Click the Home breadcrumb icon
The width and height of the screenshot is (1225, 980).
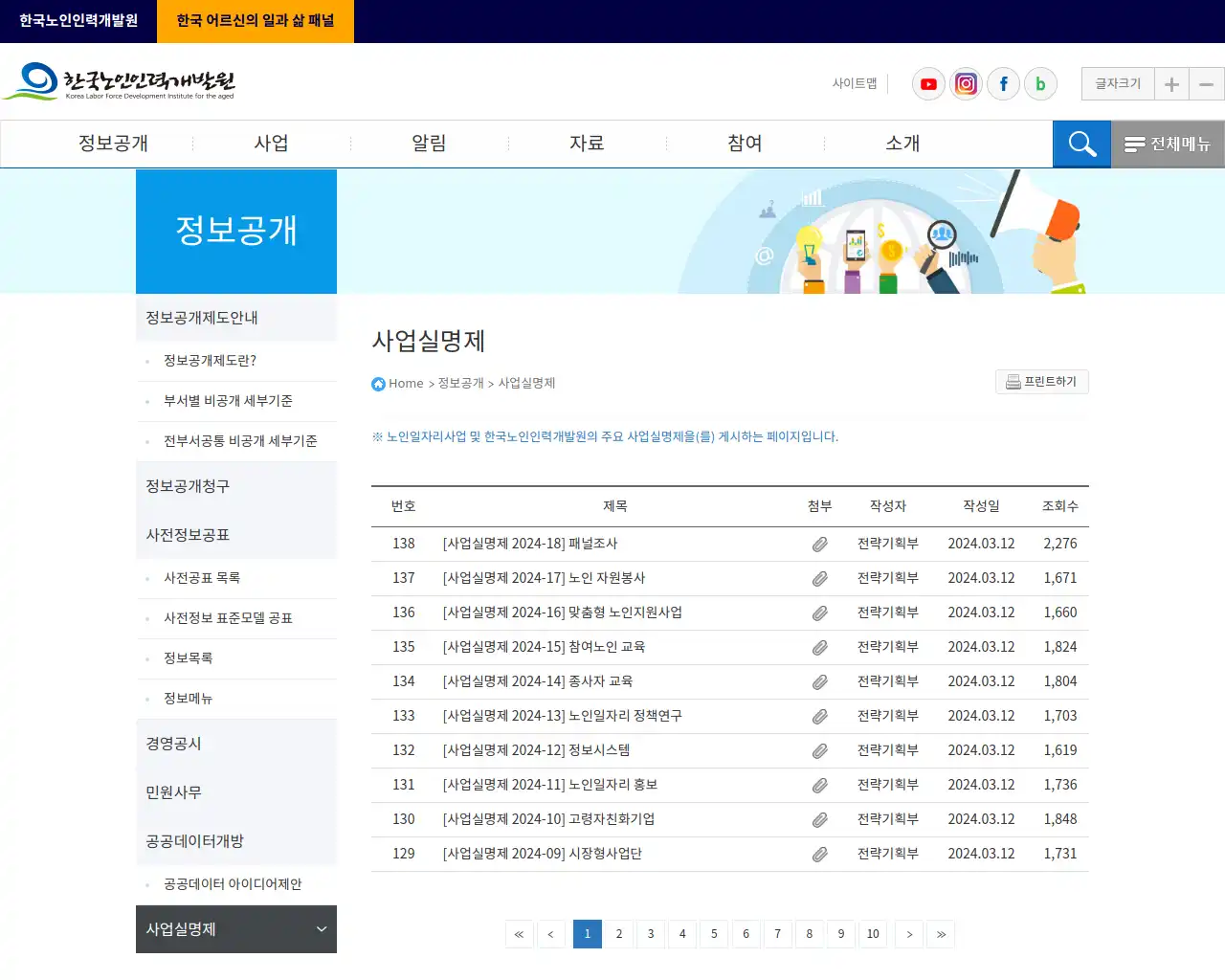coord(378,384)
